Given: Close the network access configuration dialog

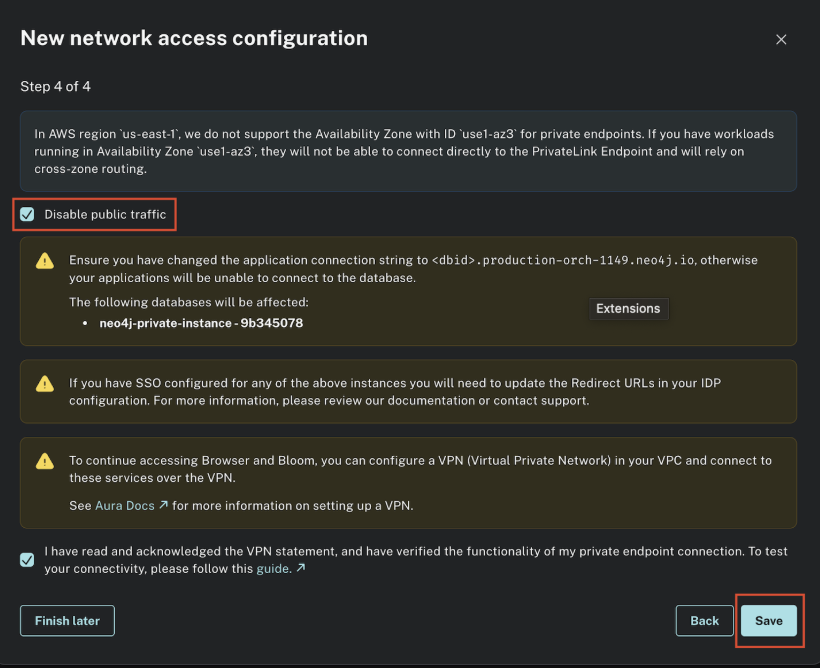Looking at the screenshot, I should pos(781,39).
